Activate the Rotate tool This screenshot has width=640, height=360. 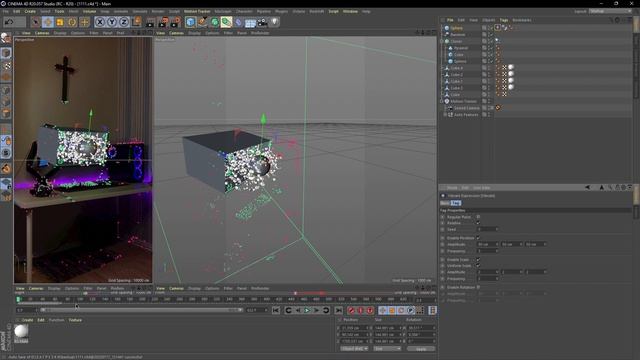(x=72, y=22)
